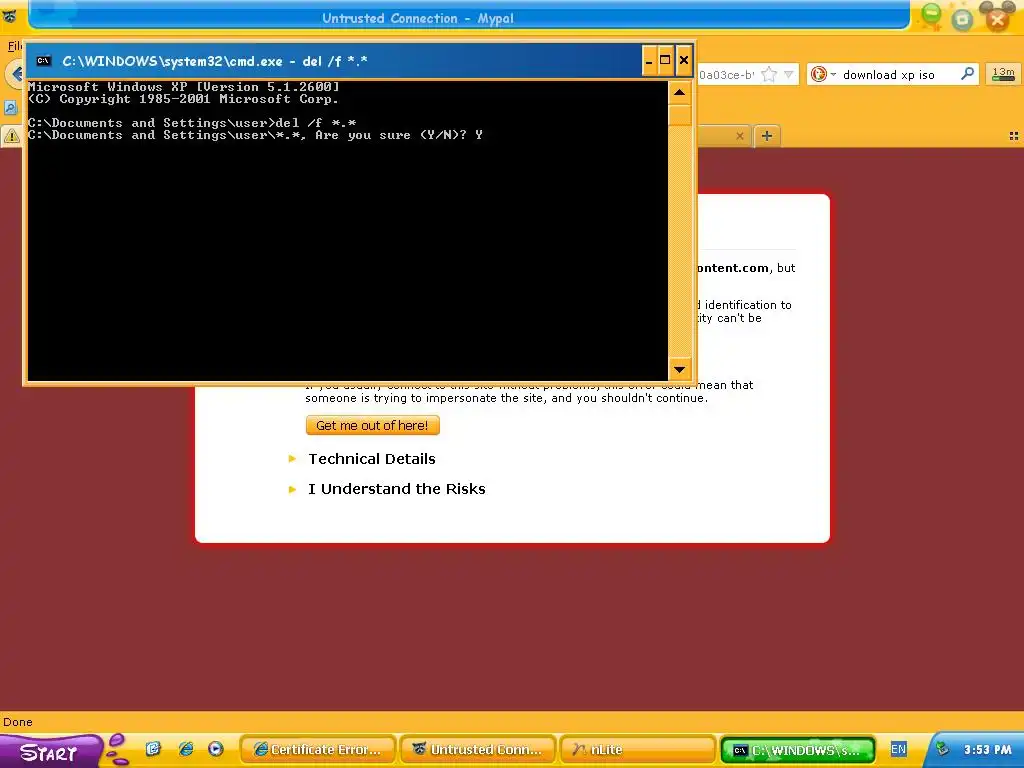The image size is (1024, 768).
Task: Click the cmd.exe window title text
Action: (215, 61)
